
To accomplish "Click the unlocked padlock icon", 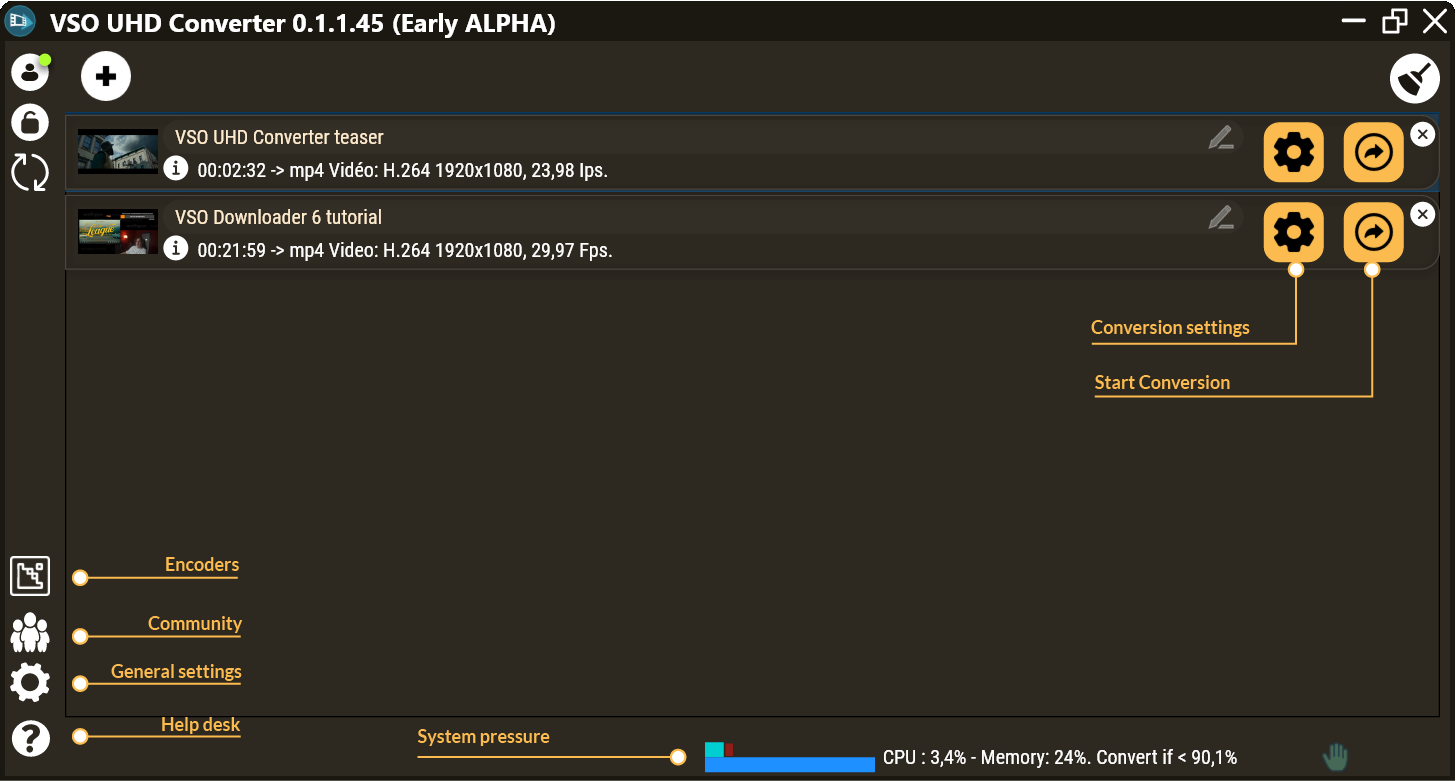I will pyautogui.click(x=30, y=122).
